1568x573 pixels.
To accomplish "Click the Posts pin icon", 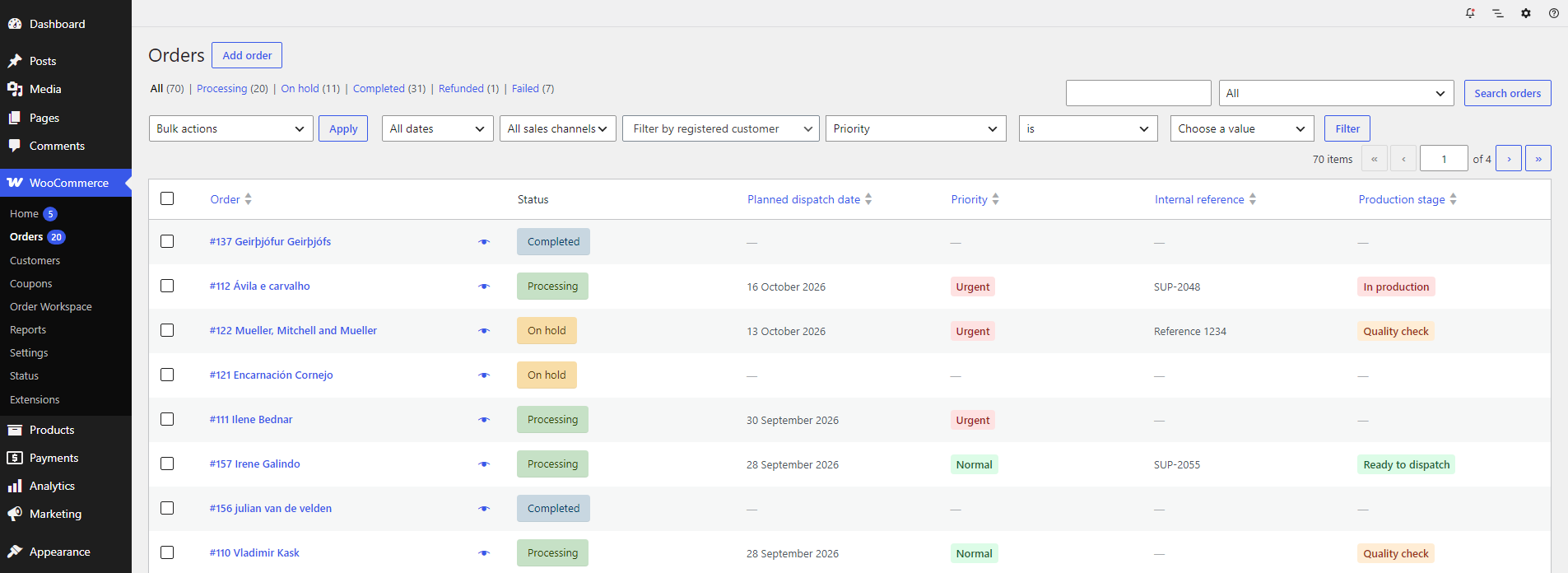I will point(15,61).
